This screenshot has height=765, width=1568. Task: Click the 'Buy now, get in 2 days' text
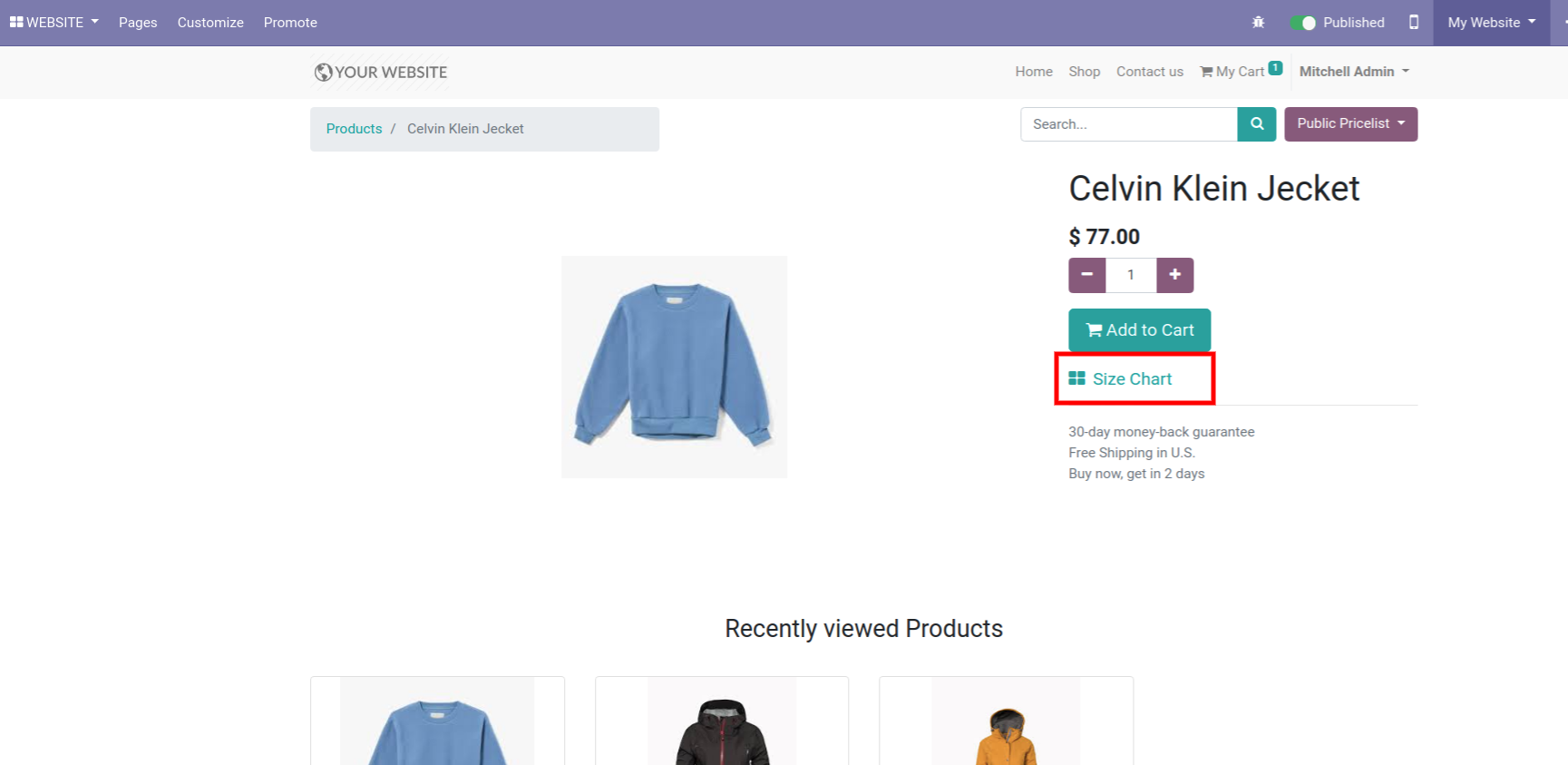[x=1136, y=474]
